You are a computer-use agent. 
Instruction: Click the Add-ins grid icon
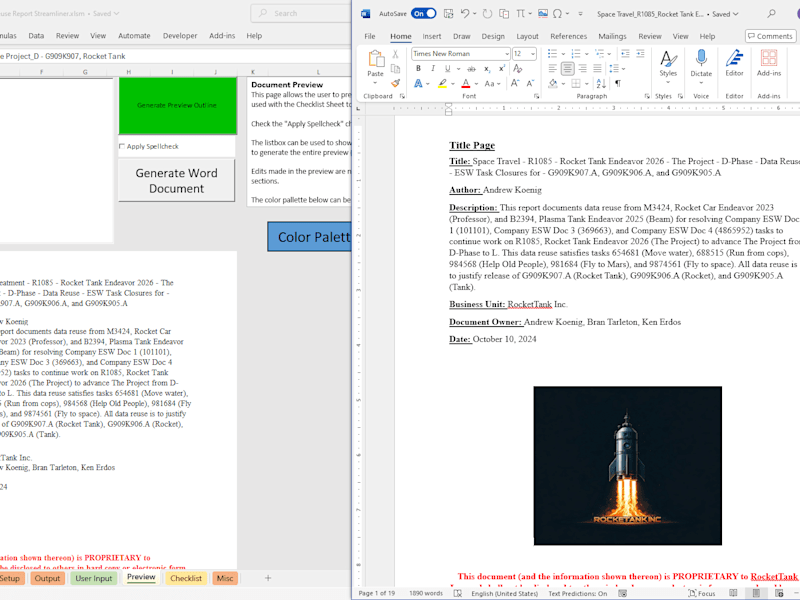(x=769, y=58)
